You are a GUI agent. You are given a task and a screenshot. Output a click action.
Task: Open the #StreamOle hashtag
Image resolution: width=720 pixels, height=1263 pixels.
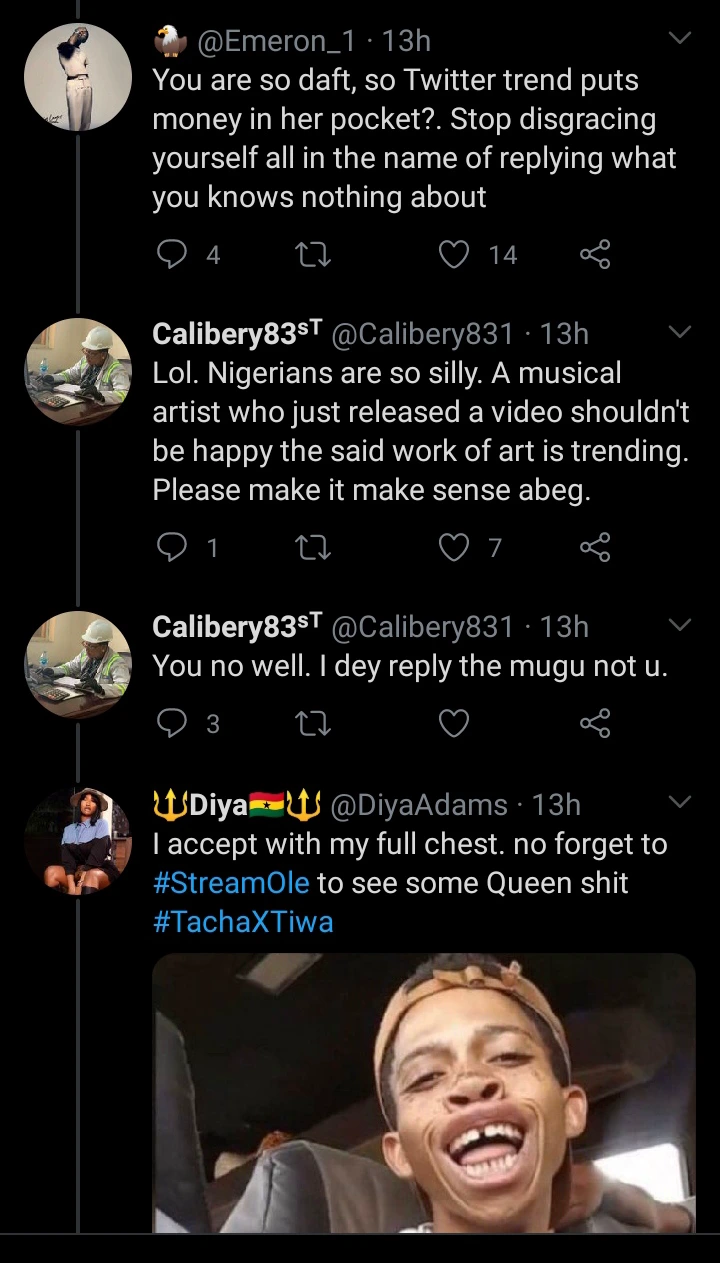coord(231,883)
